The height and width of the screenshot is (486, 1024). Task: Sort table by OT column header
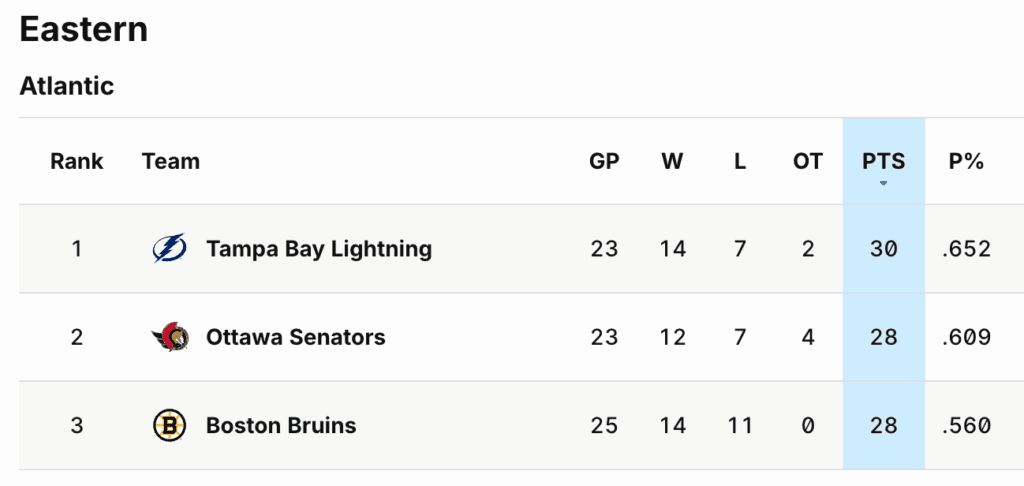click(x=808, y=161)
